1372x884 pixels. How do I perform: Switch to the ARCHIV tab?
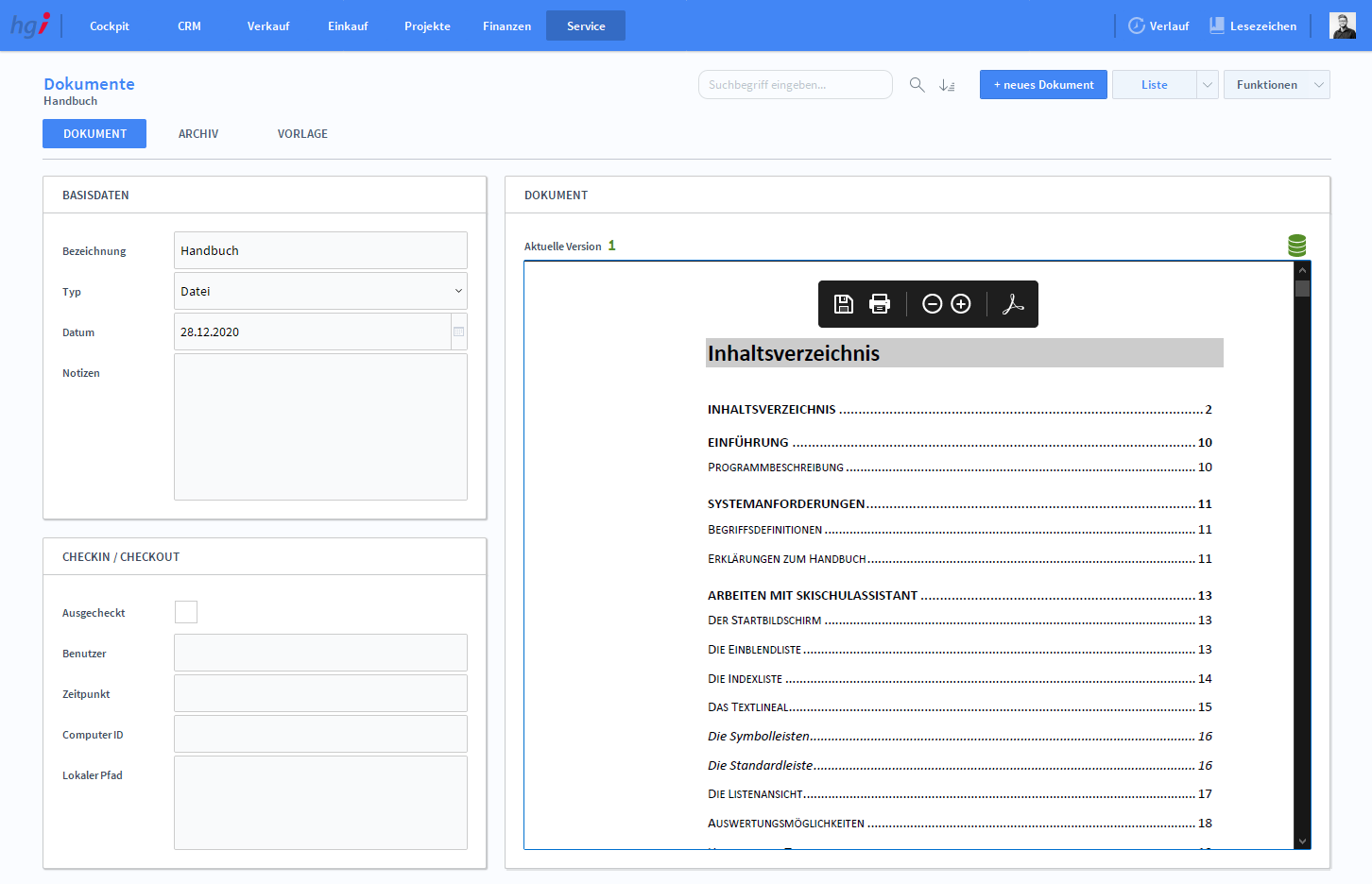coord(198,134)
